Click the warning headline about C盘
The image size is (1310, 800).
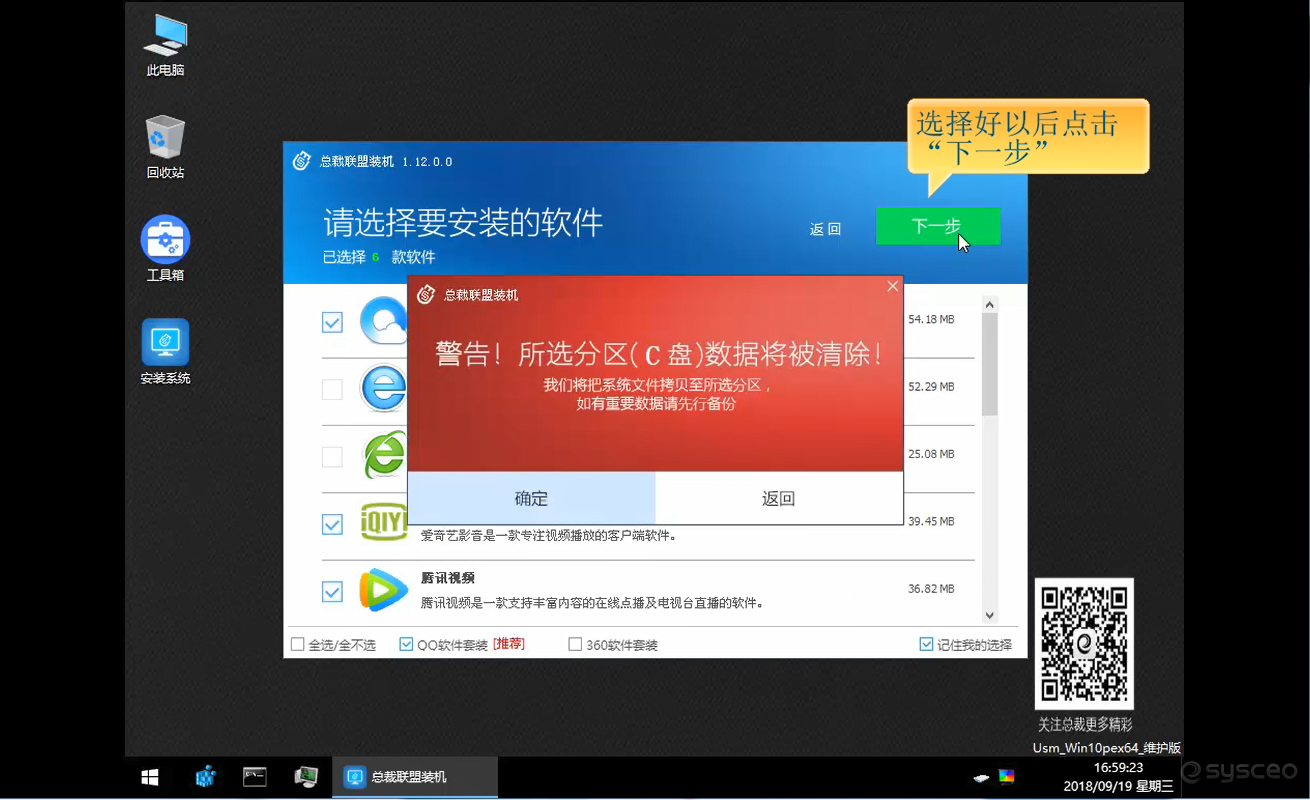click(x=660, y=353)
